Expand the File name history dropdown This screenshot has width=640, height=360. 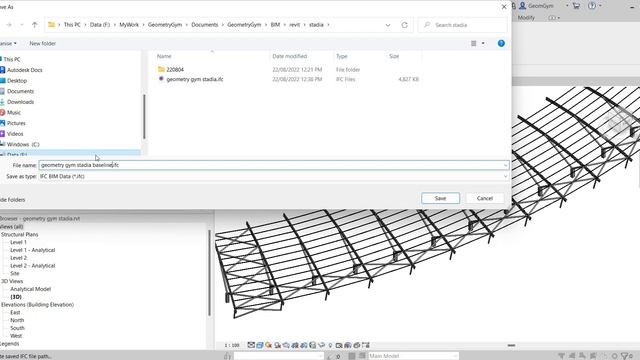505,165
